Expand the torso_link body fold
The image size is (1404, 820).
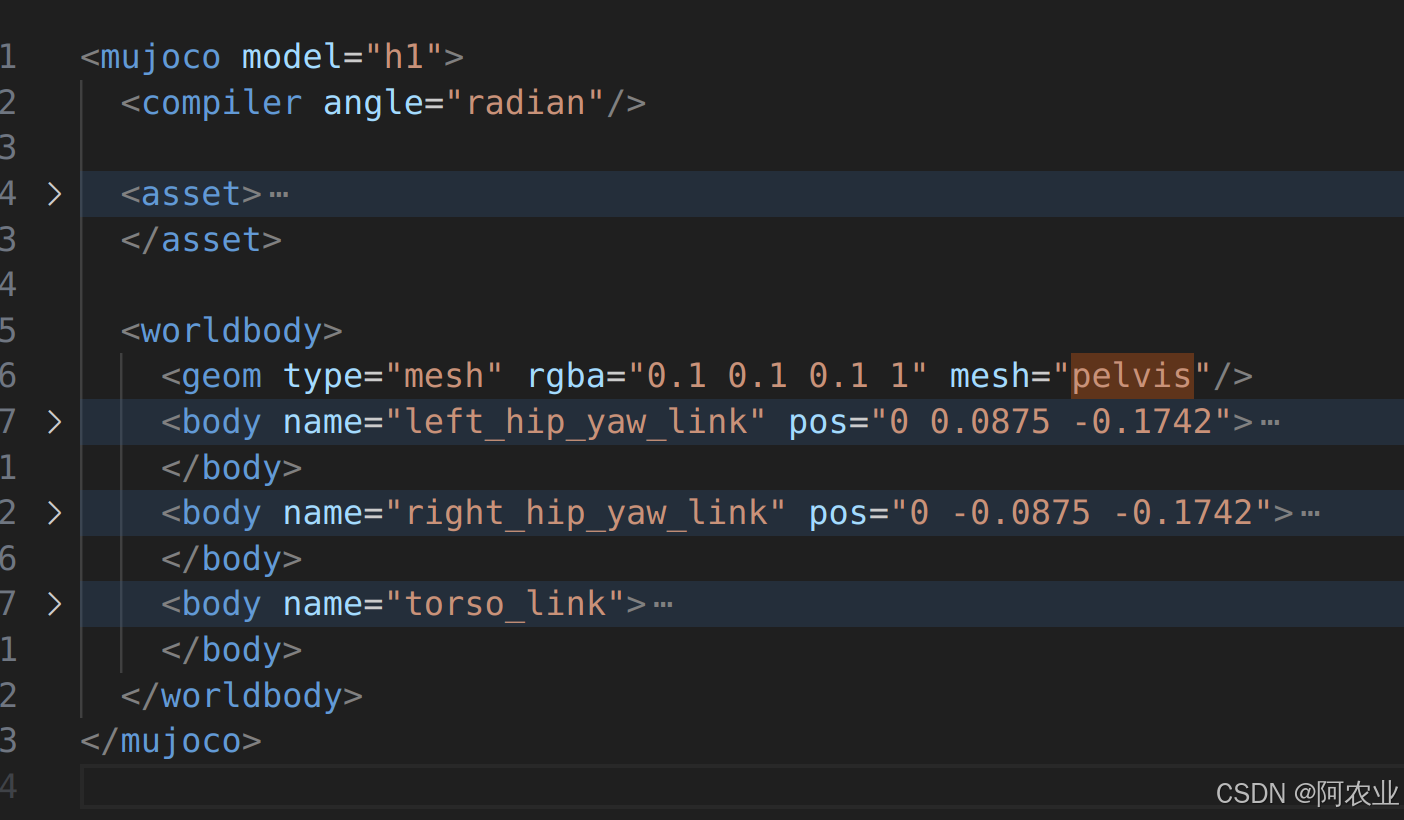55,603
